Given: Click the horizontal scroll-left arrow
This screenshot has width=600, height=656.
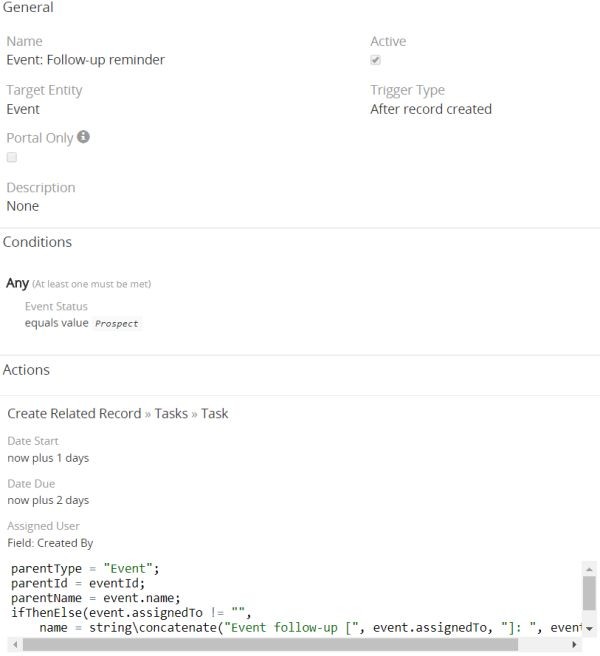Looking at the screenshot, I should (x=11, y=645).
